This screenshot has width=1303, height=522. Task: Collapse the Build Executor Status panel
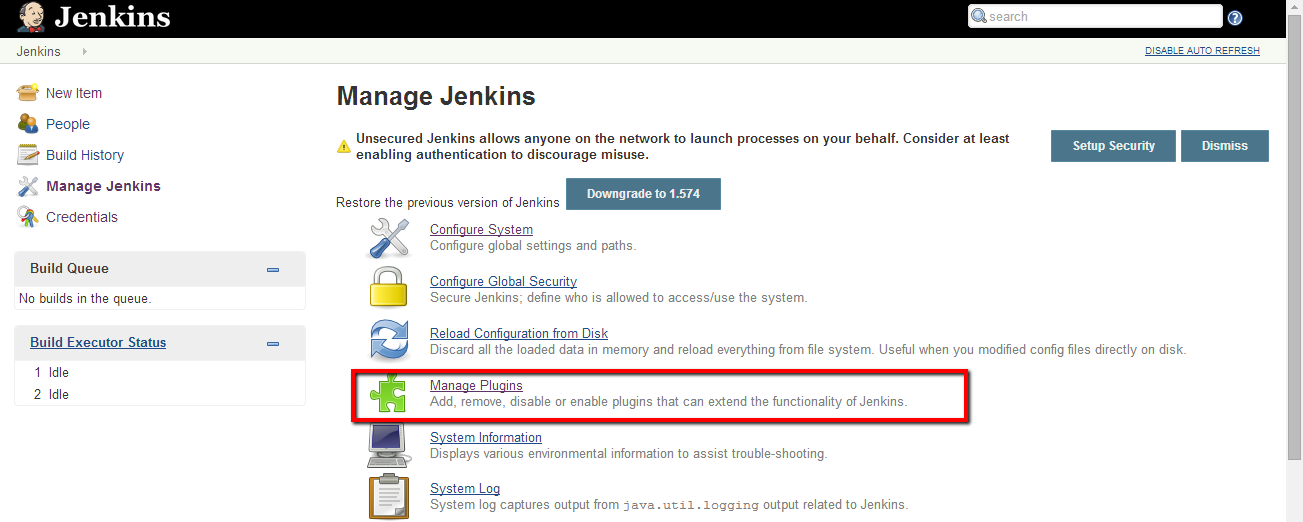tap(272, 343)
